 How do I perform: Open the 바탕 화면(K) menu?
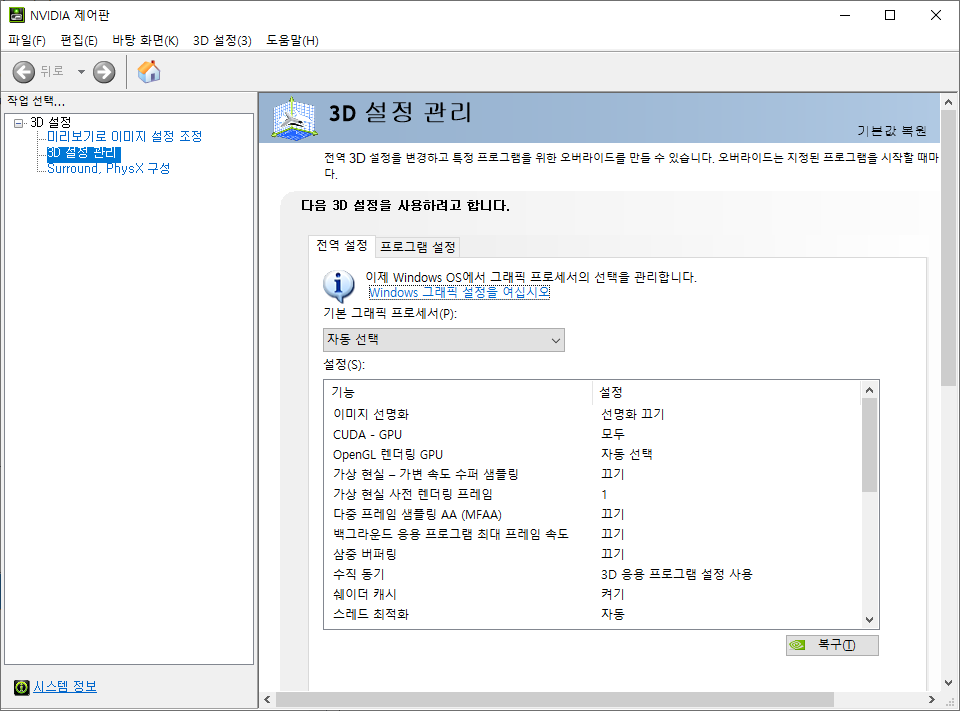click(x=145, y=40)
